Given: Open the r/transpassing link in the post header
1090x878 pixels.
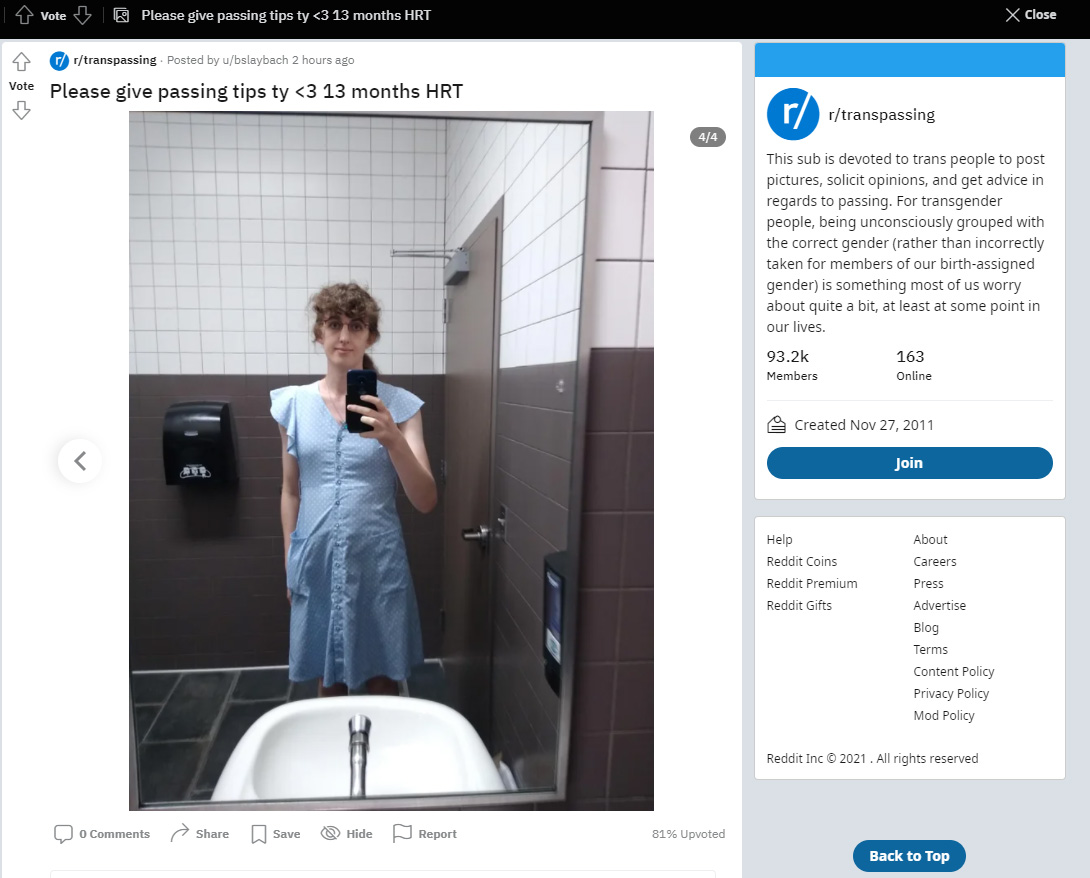Looking at the screenshot, I should click(x=115, y=60).
